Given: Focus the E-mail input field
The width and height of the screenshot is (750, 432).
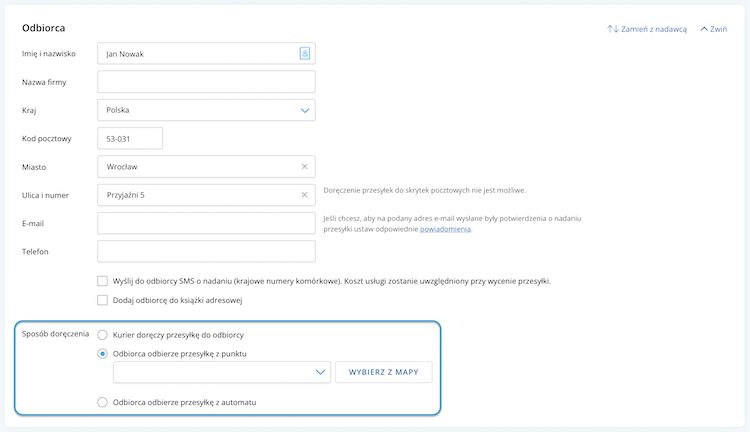Looking at the screenshot, I should point(206,223).
